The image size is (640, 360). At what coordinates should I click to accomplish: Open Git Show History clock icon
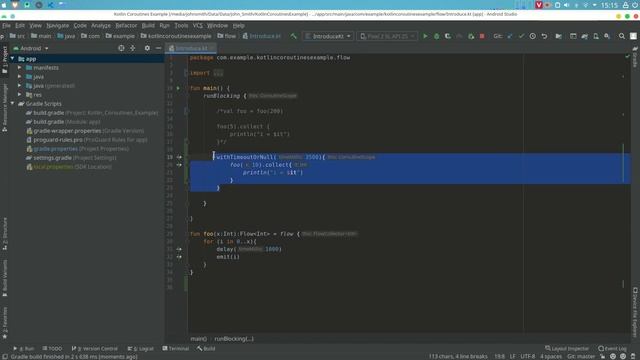coord(533,36)
